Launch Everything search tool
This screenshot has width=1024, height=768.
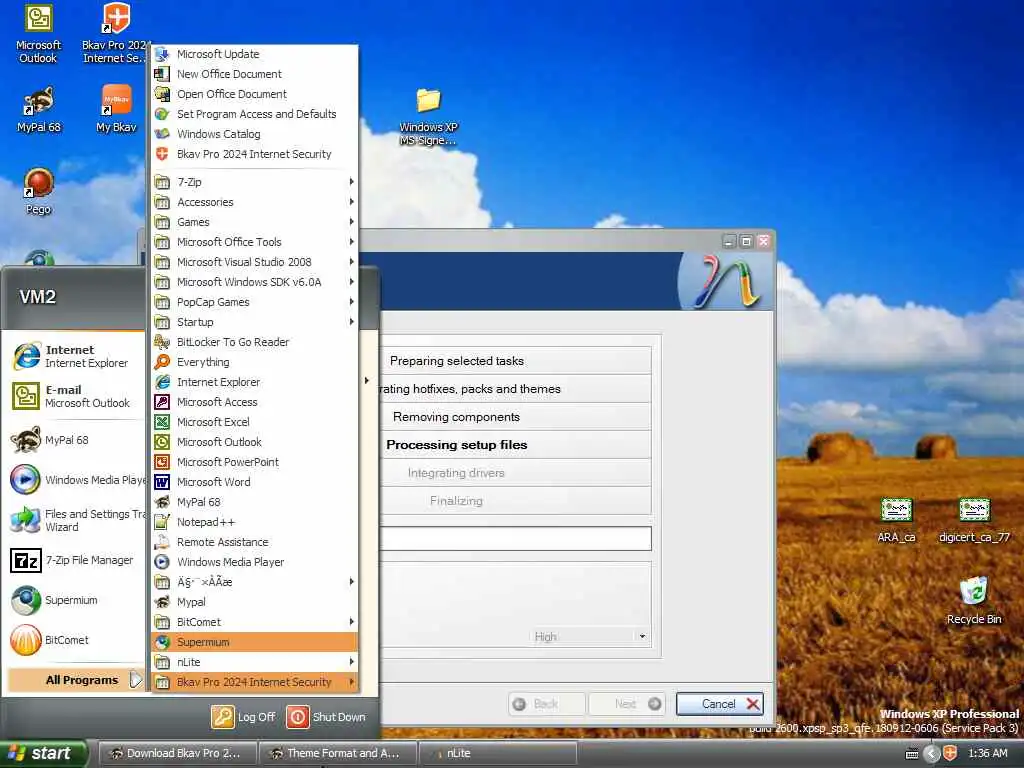click(x=255, y=362)
